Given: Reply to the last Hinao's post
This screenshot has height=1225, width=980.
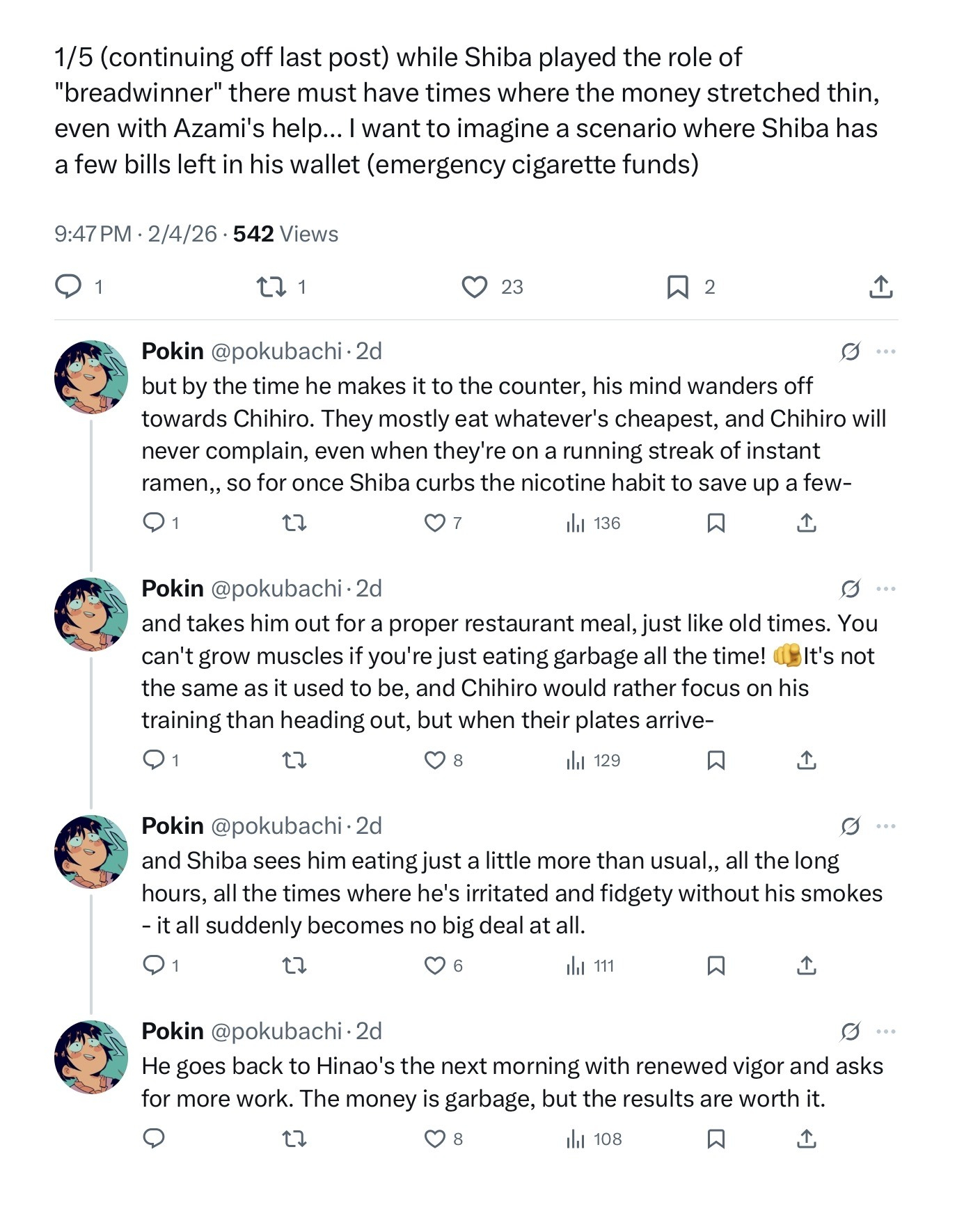Looking at the screenshot, I should [x=153, y=1139].
